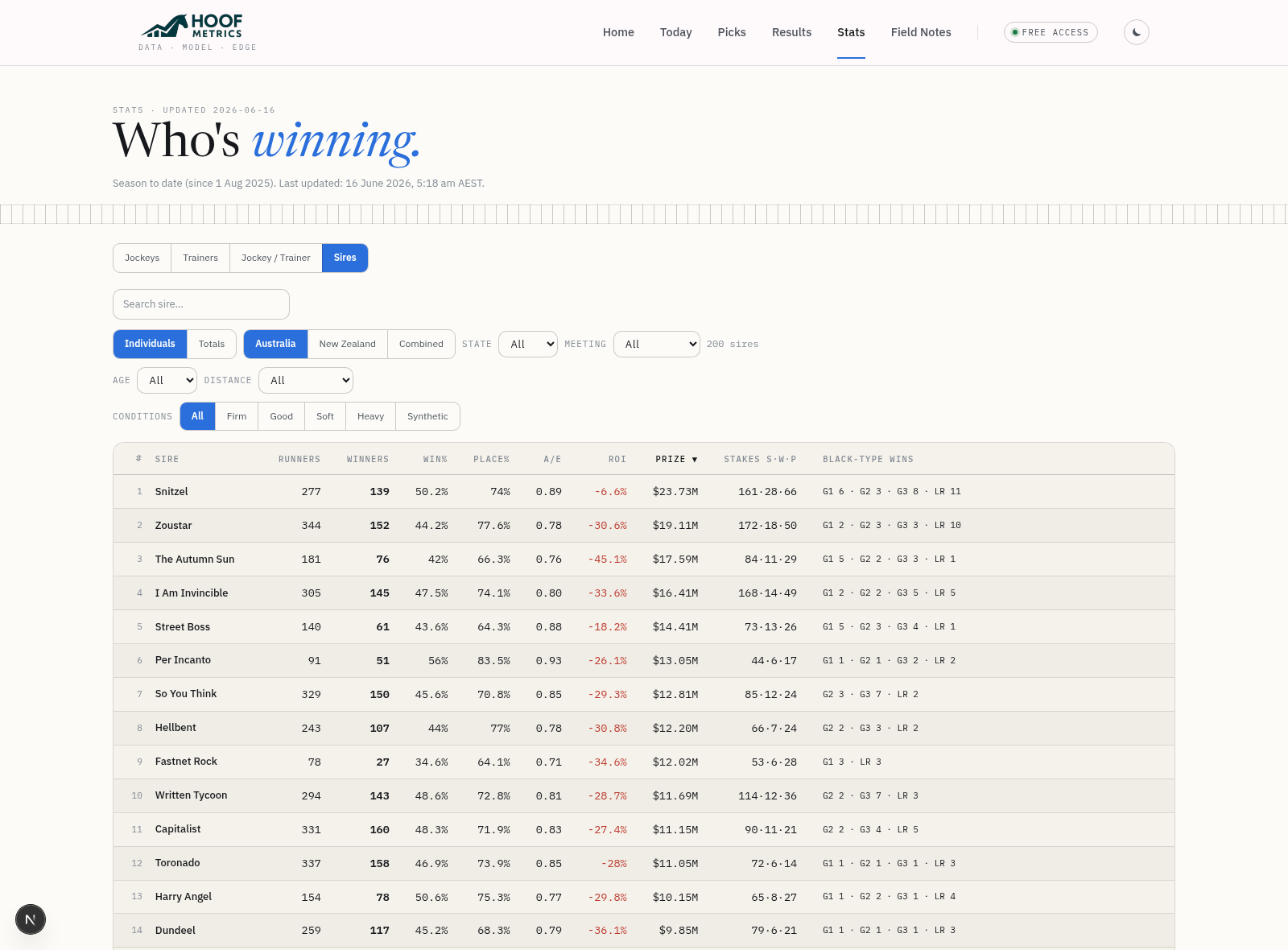Sort table by Win% column
Viewport: 1288px width, 950px height.
436,460
